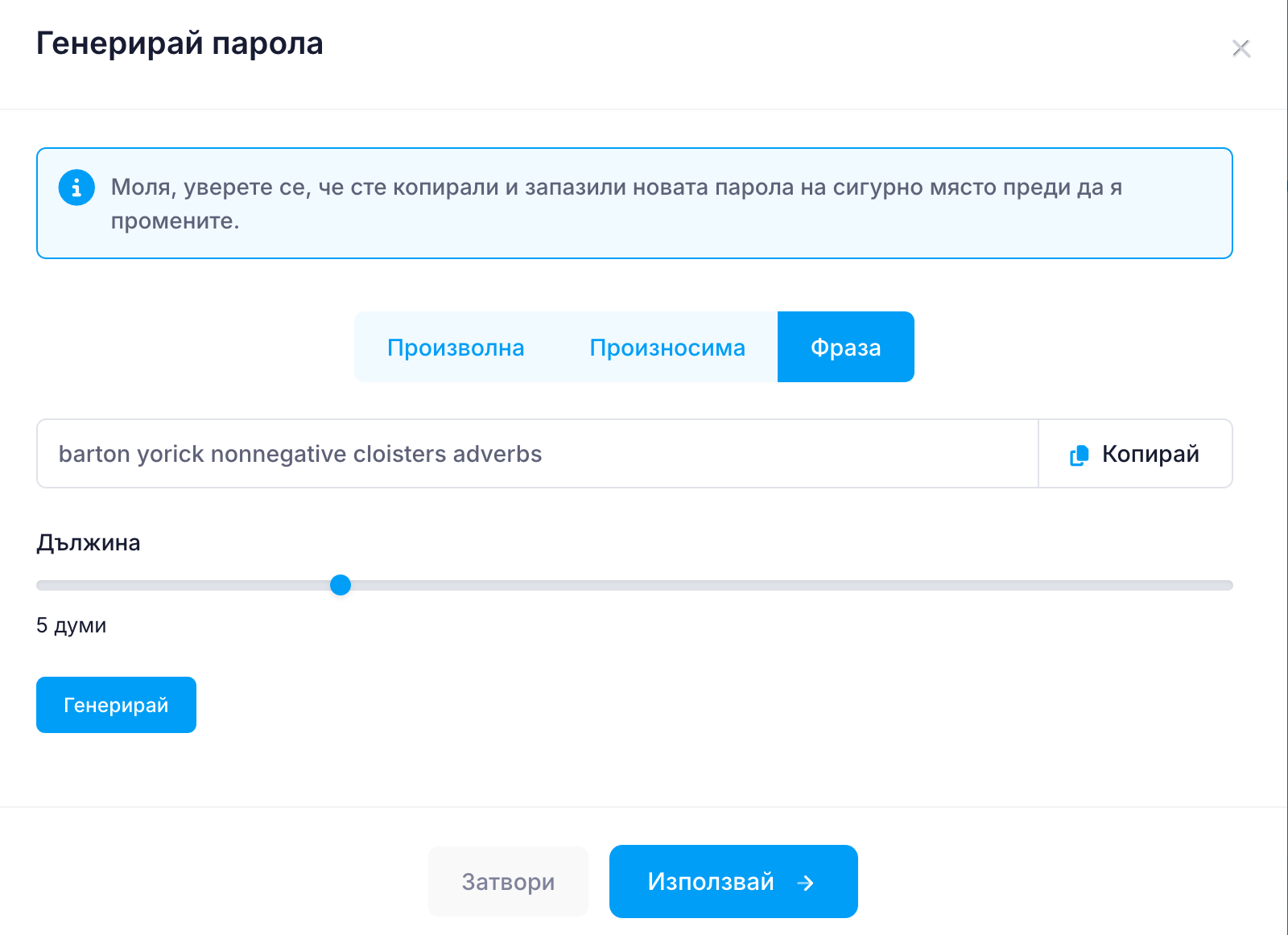
Task: Click the Дължина label
Action: point(89,542)
